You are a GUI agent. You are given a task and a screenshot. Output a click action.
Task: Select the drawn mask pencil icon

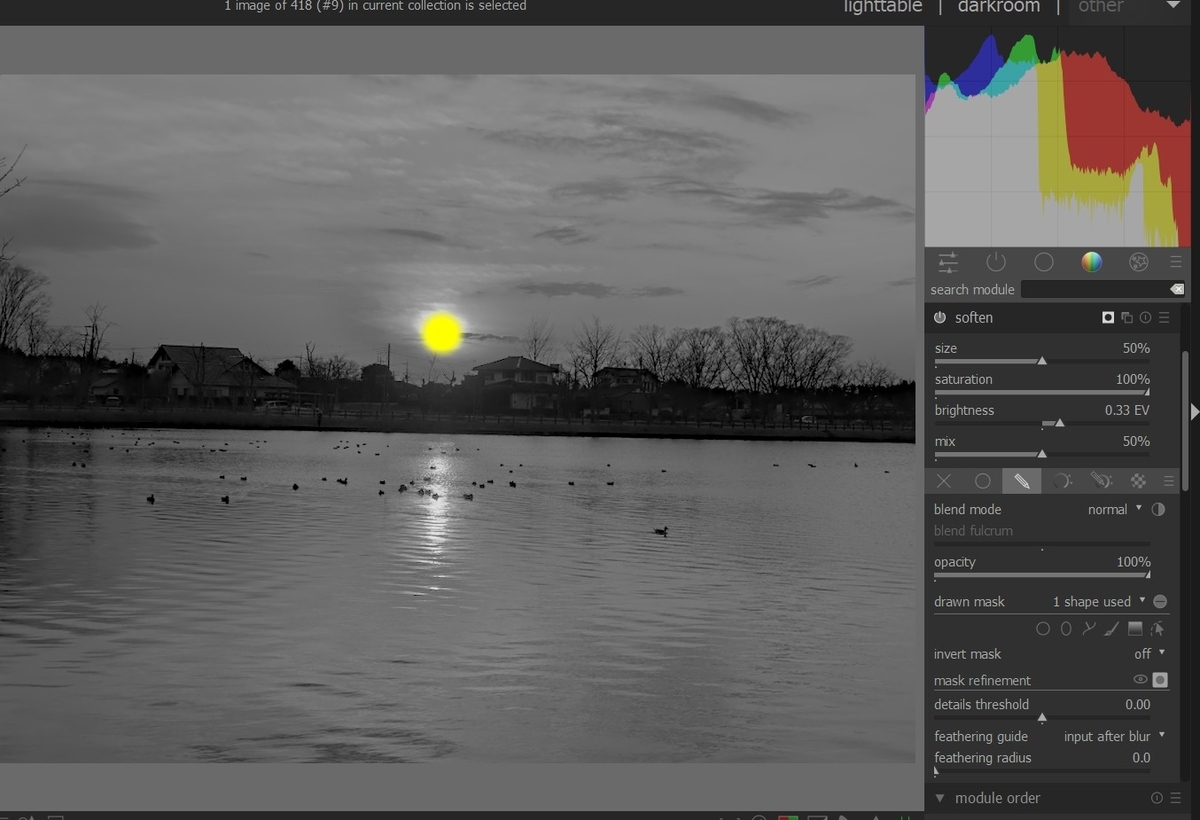(1022, 481)
